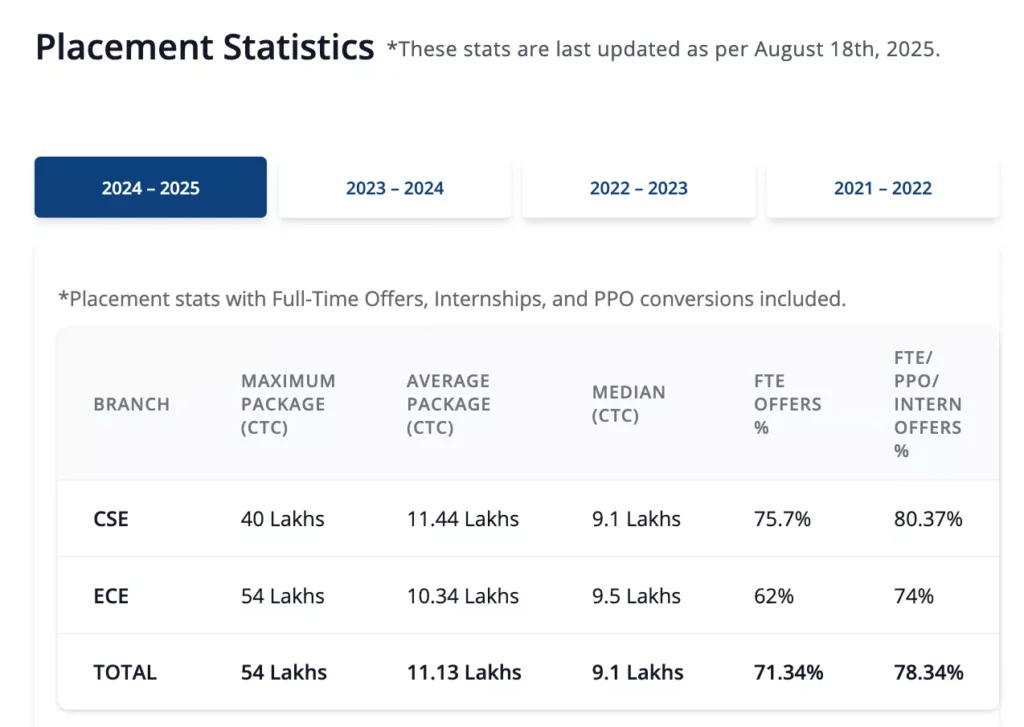Click the MAXIMUM PACKAGE (CTC) column header
The image size is (1024, 727).
[x=288, y=404]
